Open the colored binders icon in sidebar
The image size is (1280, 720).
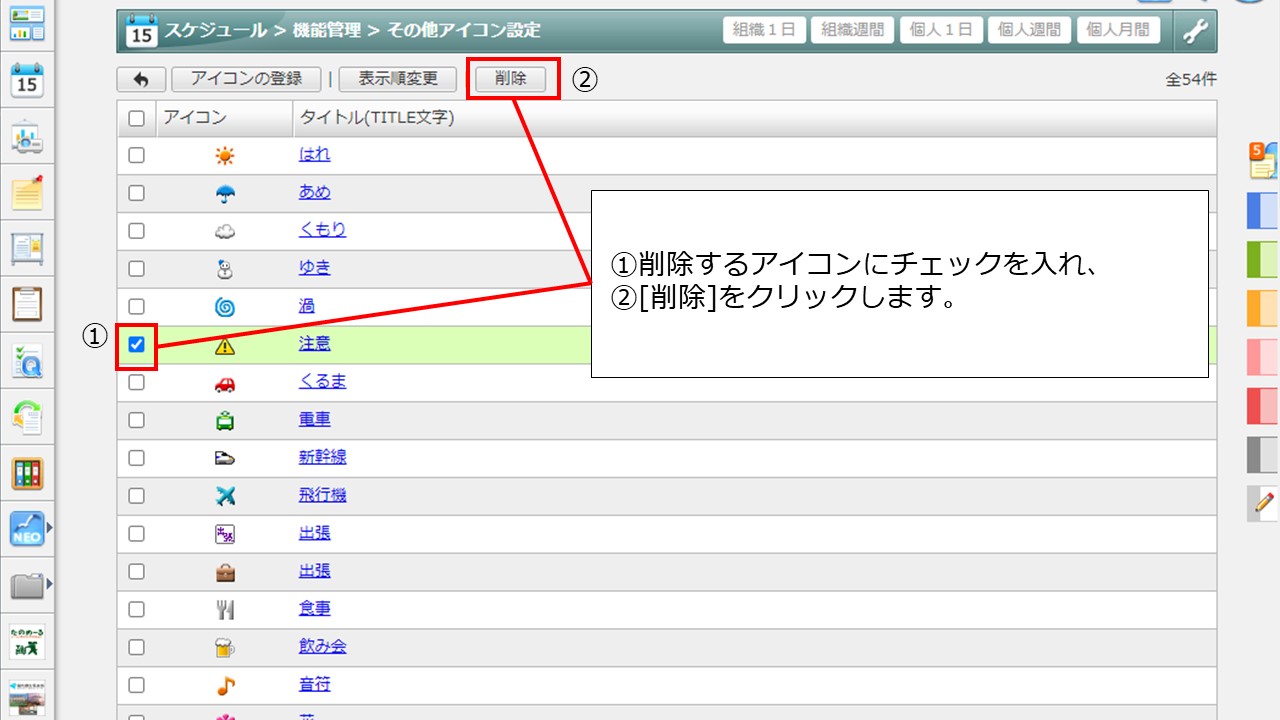pyautogui.click(x=27, y=473)
